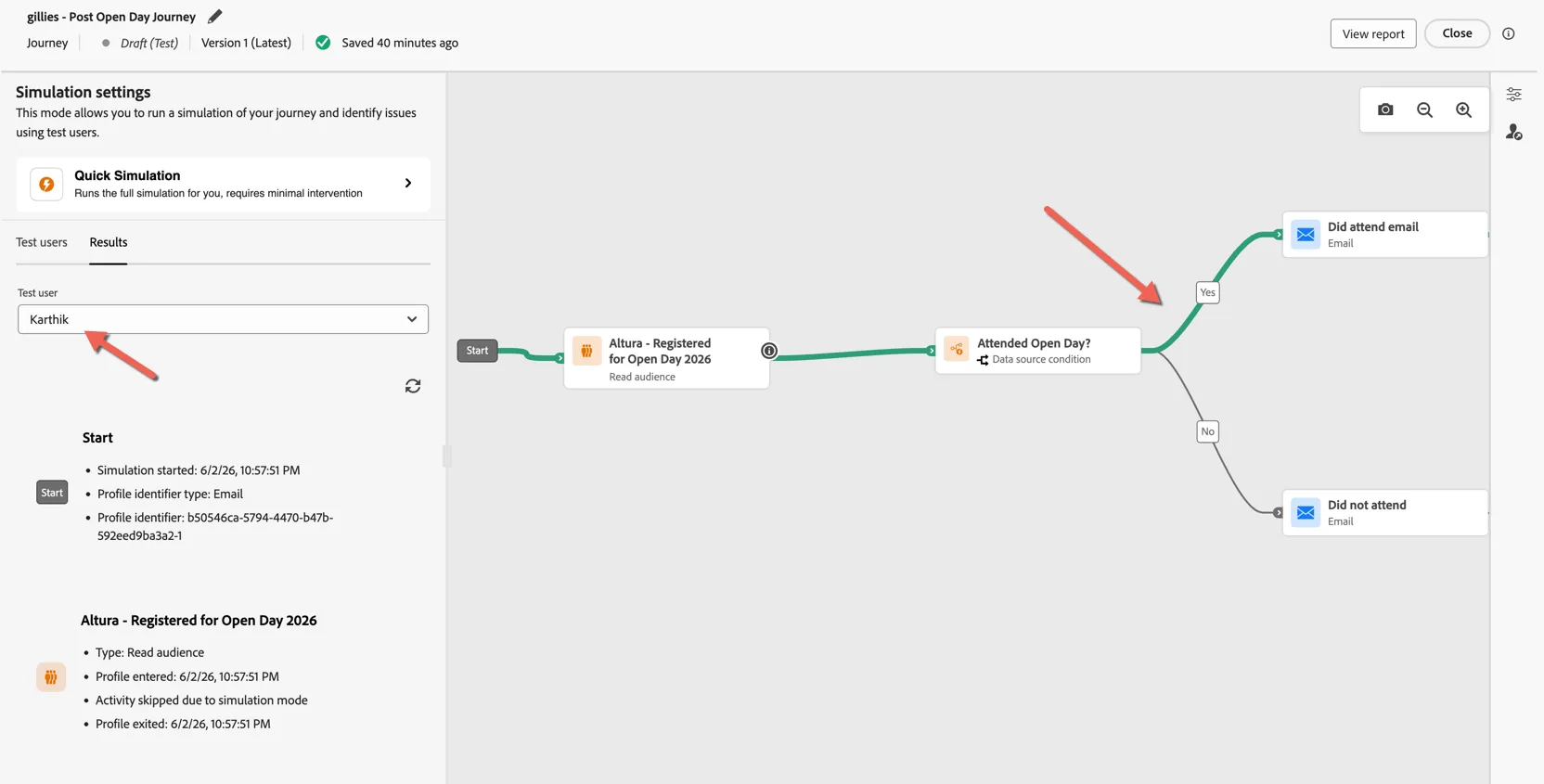Open the Test user dropdown showing Karthik

click(x=223, y=319)
